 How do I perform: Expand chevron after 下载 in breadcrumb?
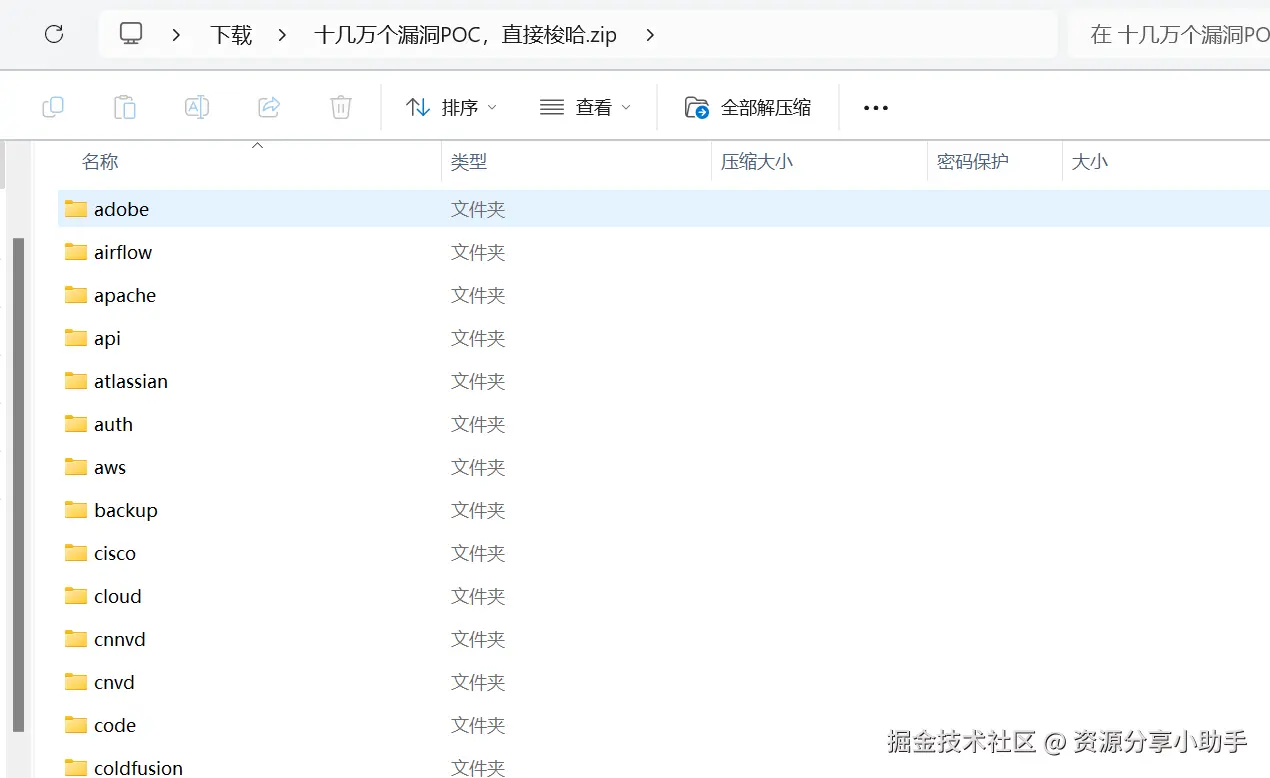282,35
